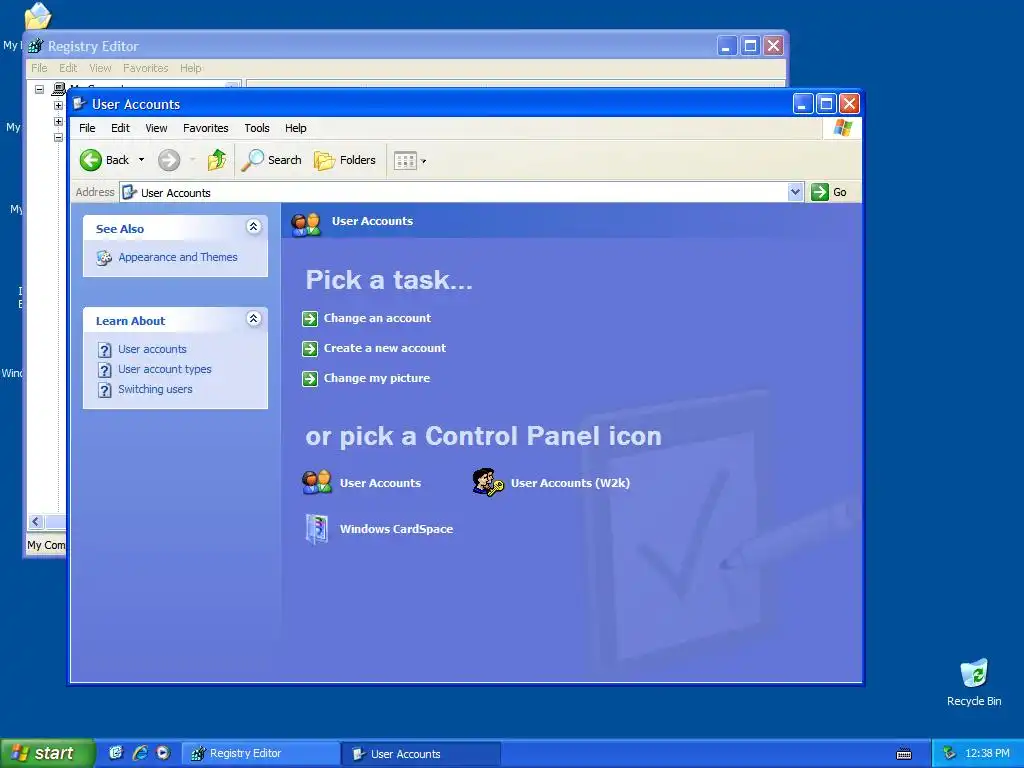Image resolution: width=1024 pixels, height=768 pixels.
Task: Click help icon beside User accounts topic
Action: pos(104,350)
